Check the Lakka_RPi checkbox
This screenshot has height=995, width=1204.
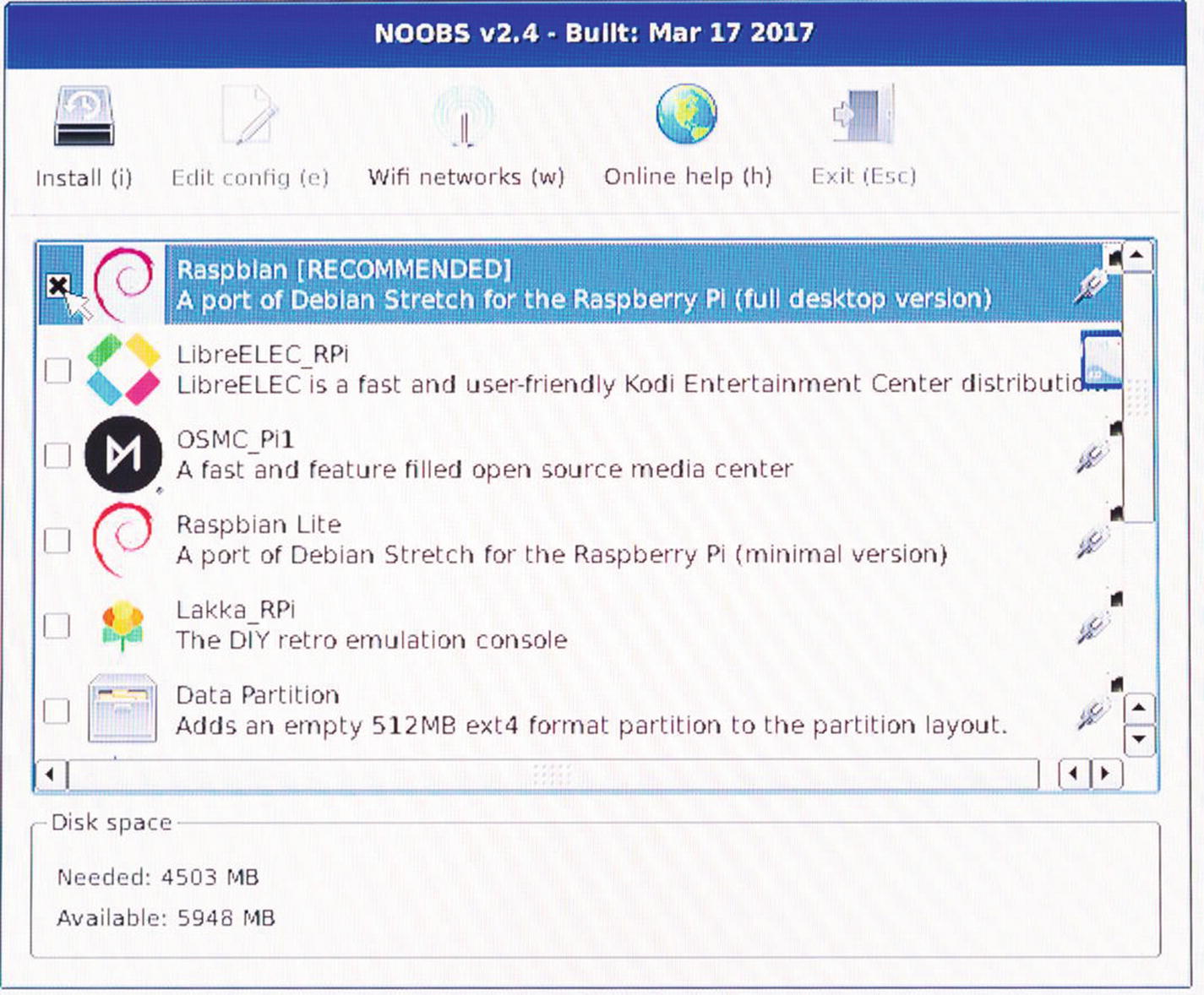tap(57, 626)
